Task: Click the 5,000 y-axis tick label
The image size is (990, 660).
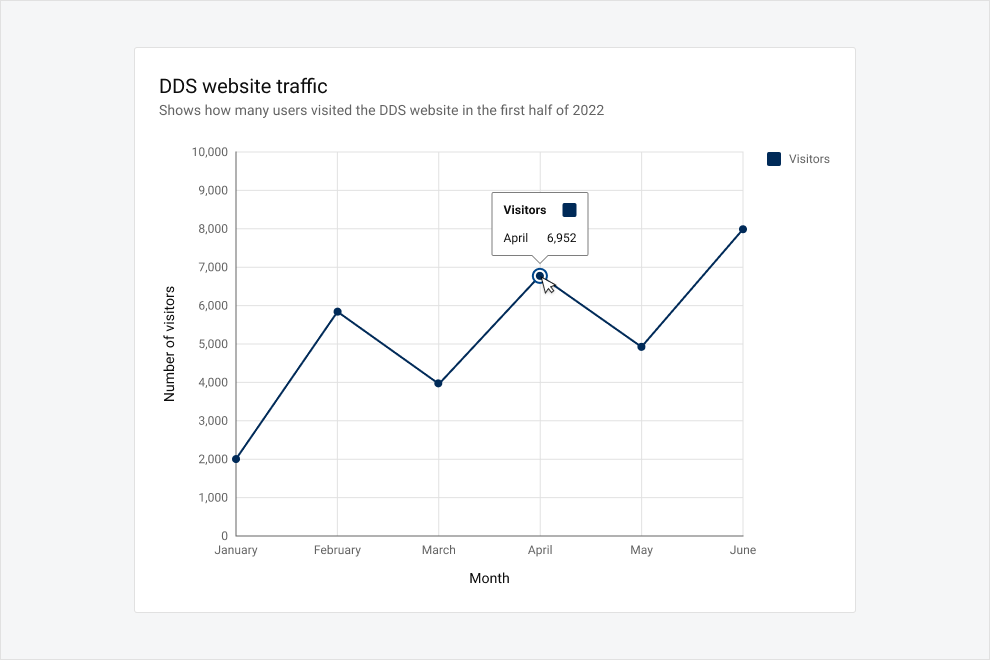Action: point(213,344)
